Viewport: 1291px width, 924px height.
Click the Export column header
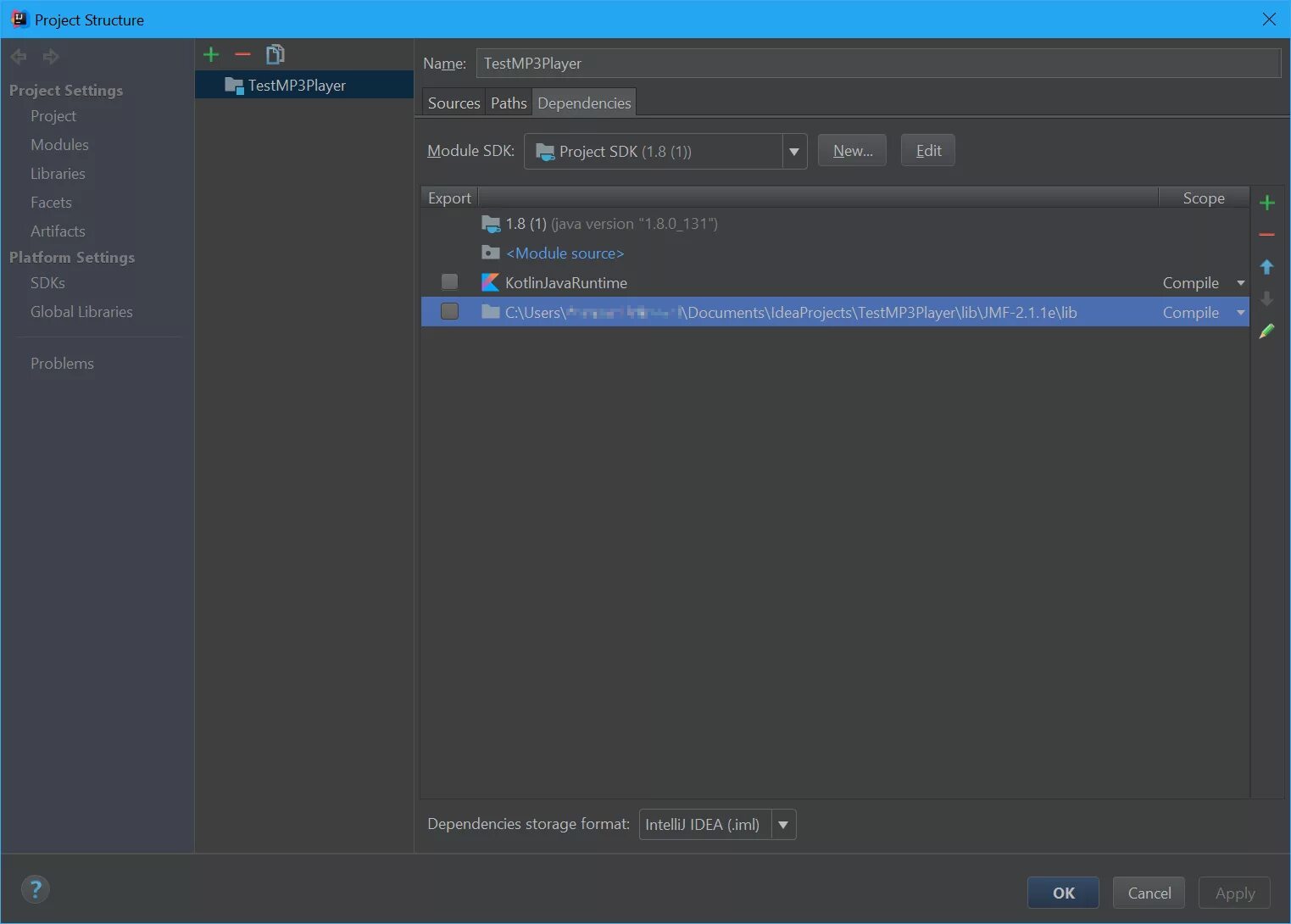point(449,198)
